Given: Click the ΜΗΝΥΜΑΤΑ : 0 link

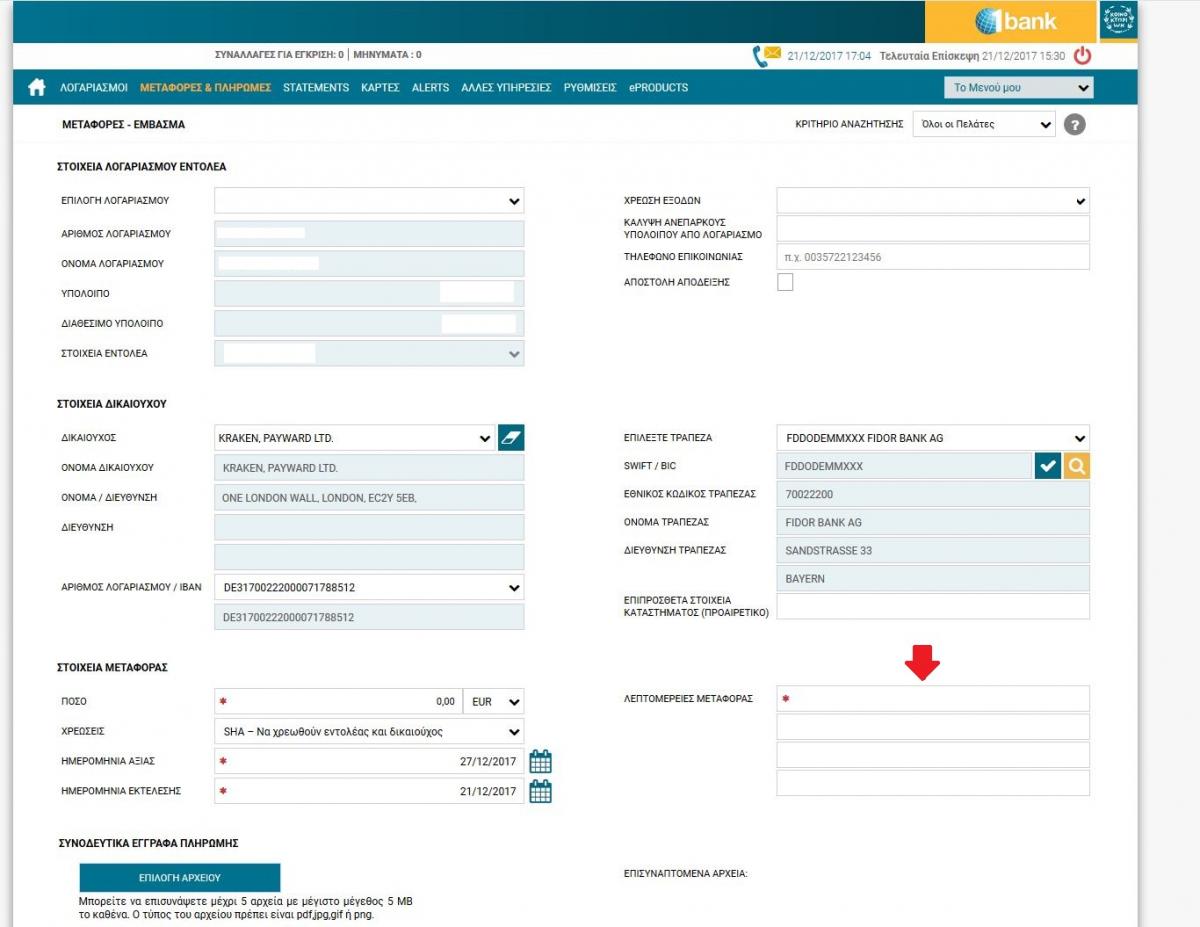Looking at the screenshot, I should point(387,55).
